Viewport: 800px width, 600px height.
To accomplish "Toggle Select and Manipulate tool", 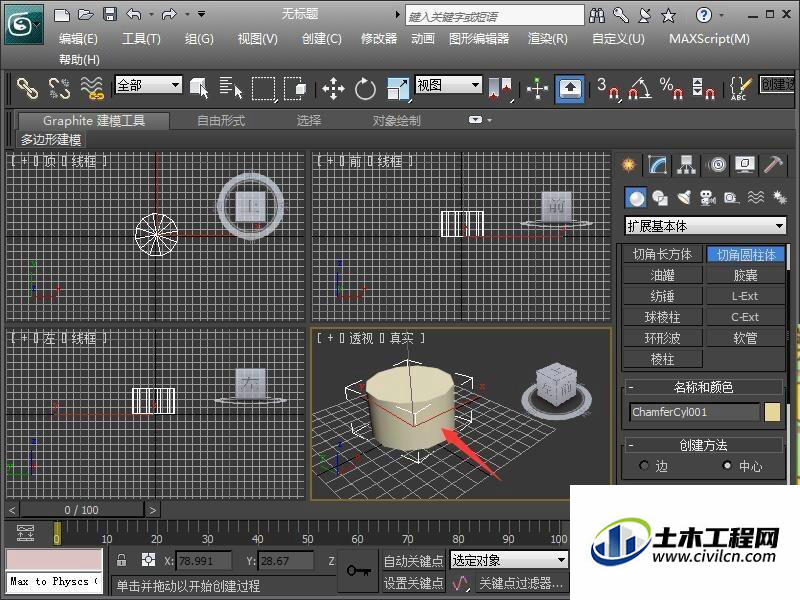I will 537,89.
